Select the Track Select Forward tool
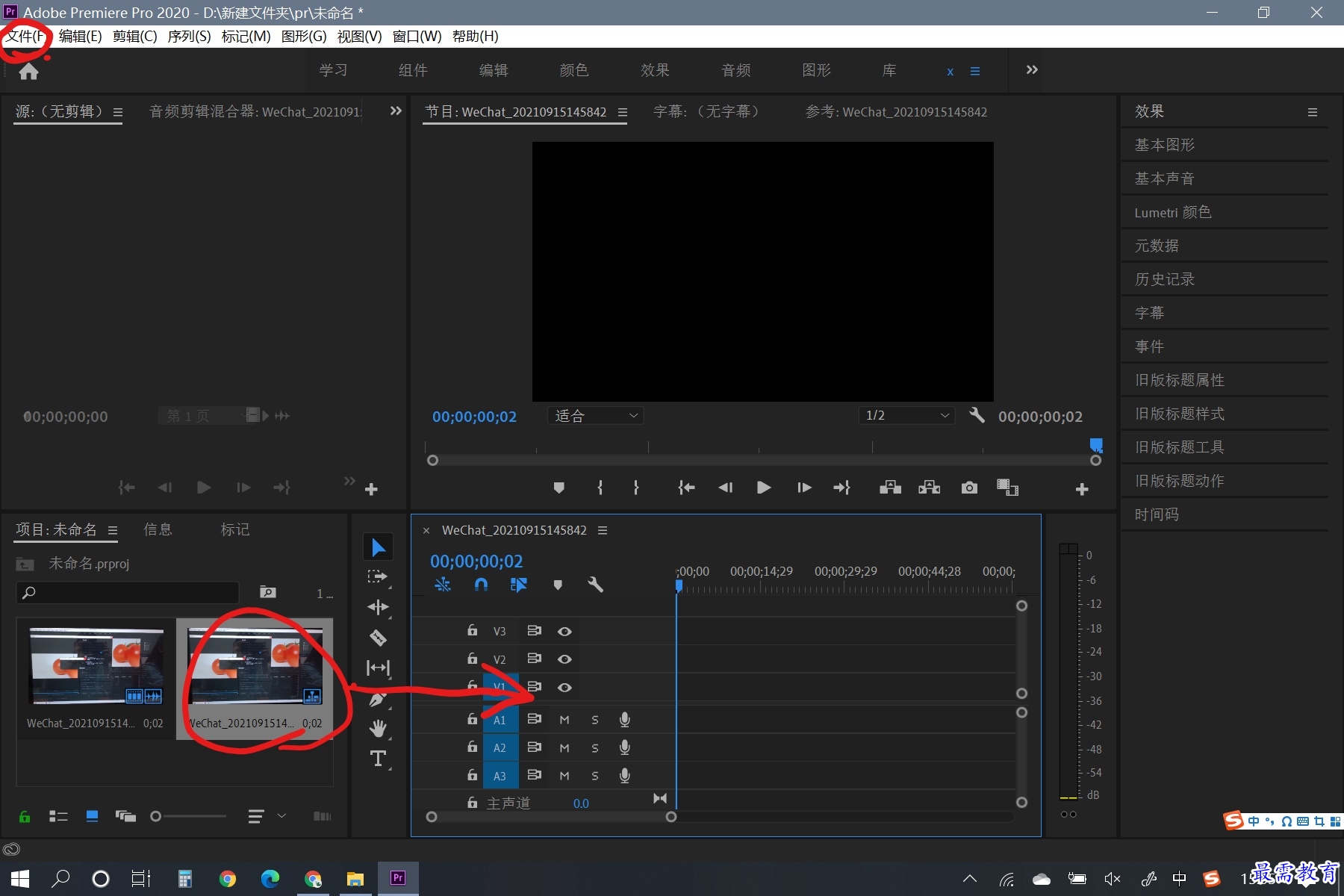1344x896 pixels. coord(378,577)
